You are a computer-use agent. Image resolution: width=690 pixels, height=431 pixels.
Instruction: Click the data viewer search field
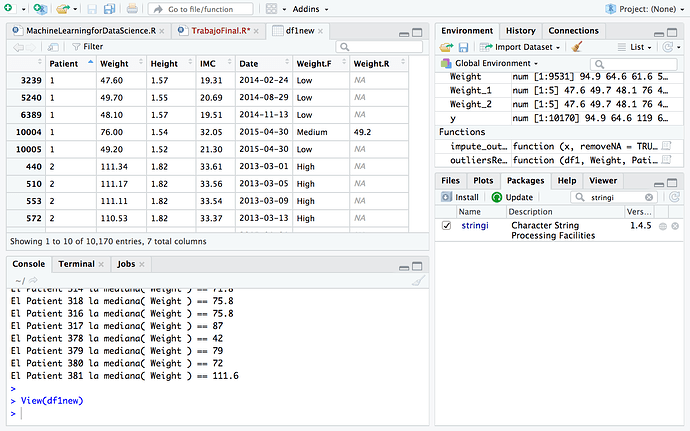tap(379, 47)
